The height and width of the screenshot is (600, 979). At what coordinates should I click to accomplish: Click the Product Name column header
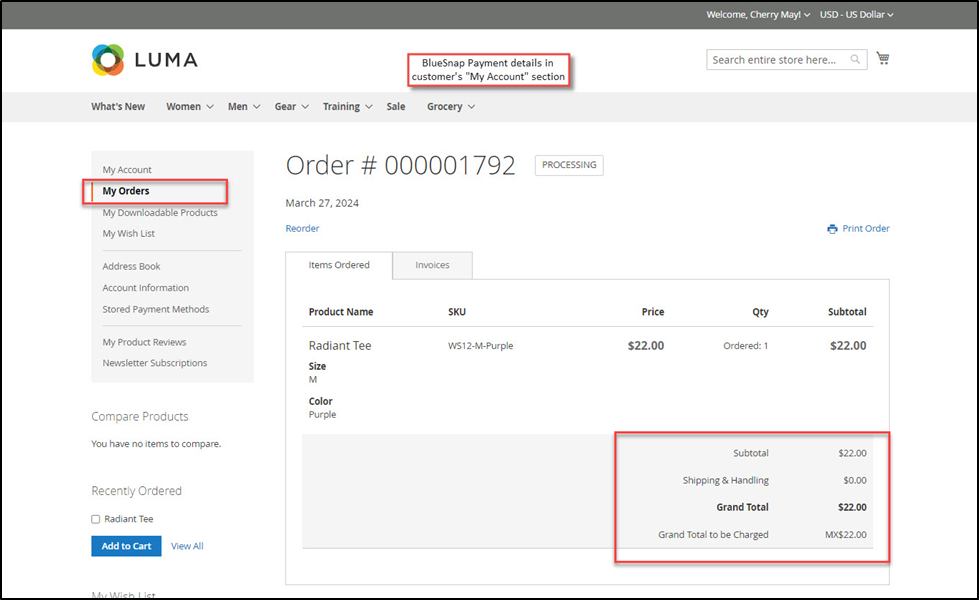click(x=341, y=312)
